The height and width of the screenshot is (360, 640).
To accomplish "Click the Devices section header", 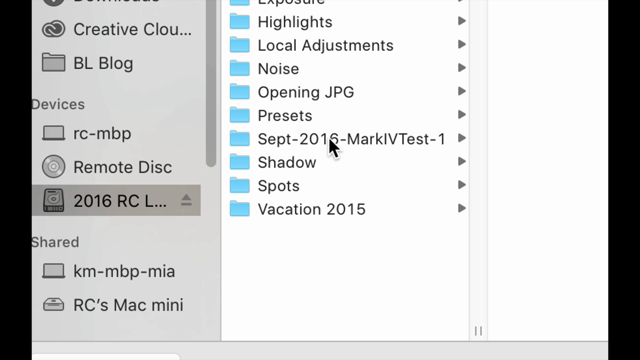I will click(x=58, y=104).
